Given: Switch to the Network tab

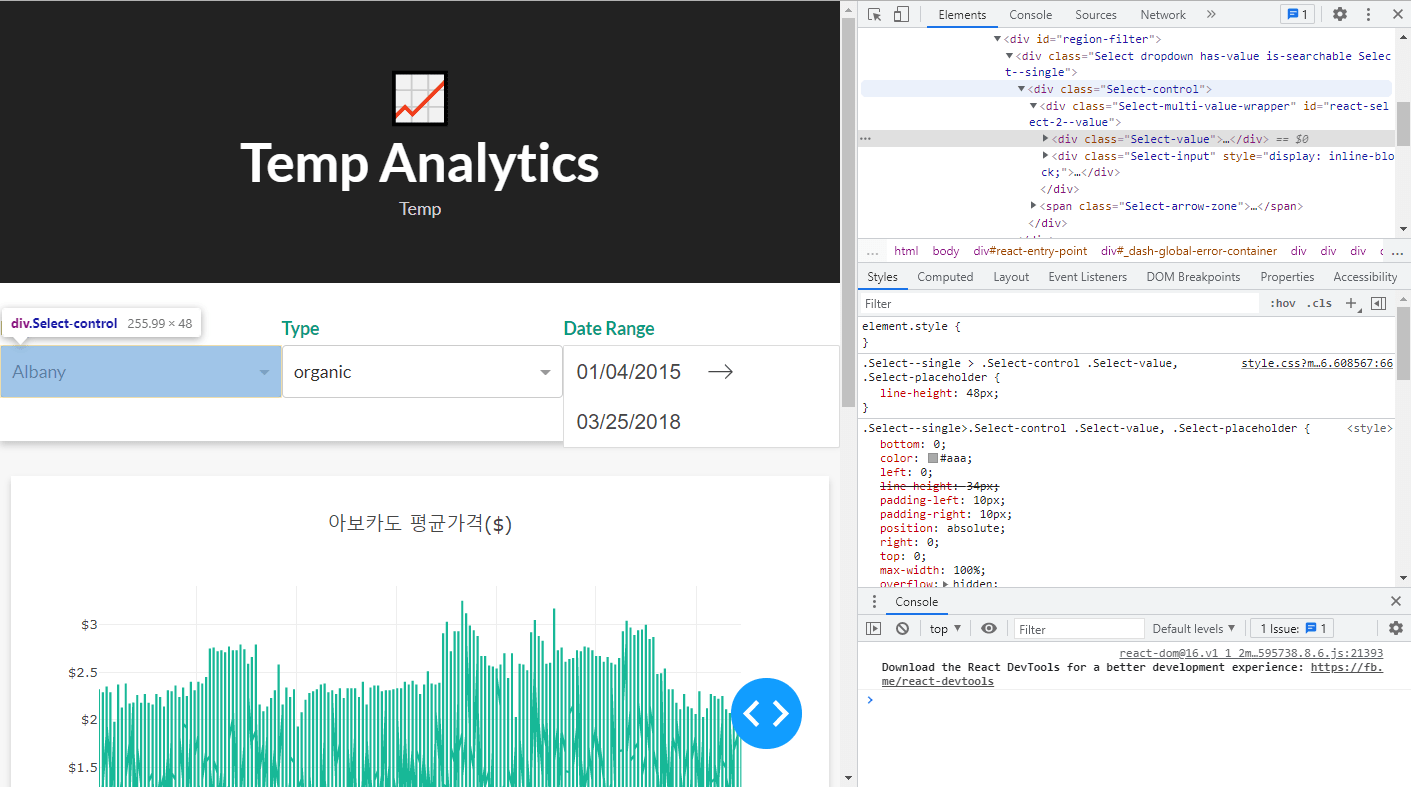Looking at the screenshot, I should [1162, 14].
